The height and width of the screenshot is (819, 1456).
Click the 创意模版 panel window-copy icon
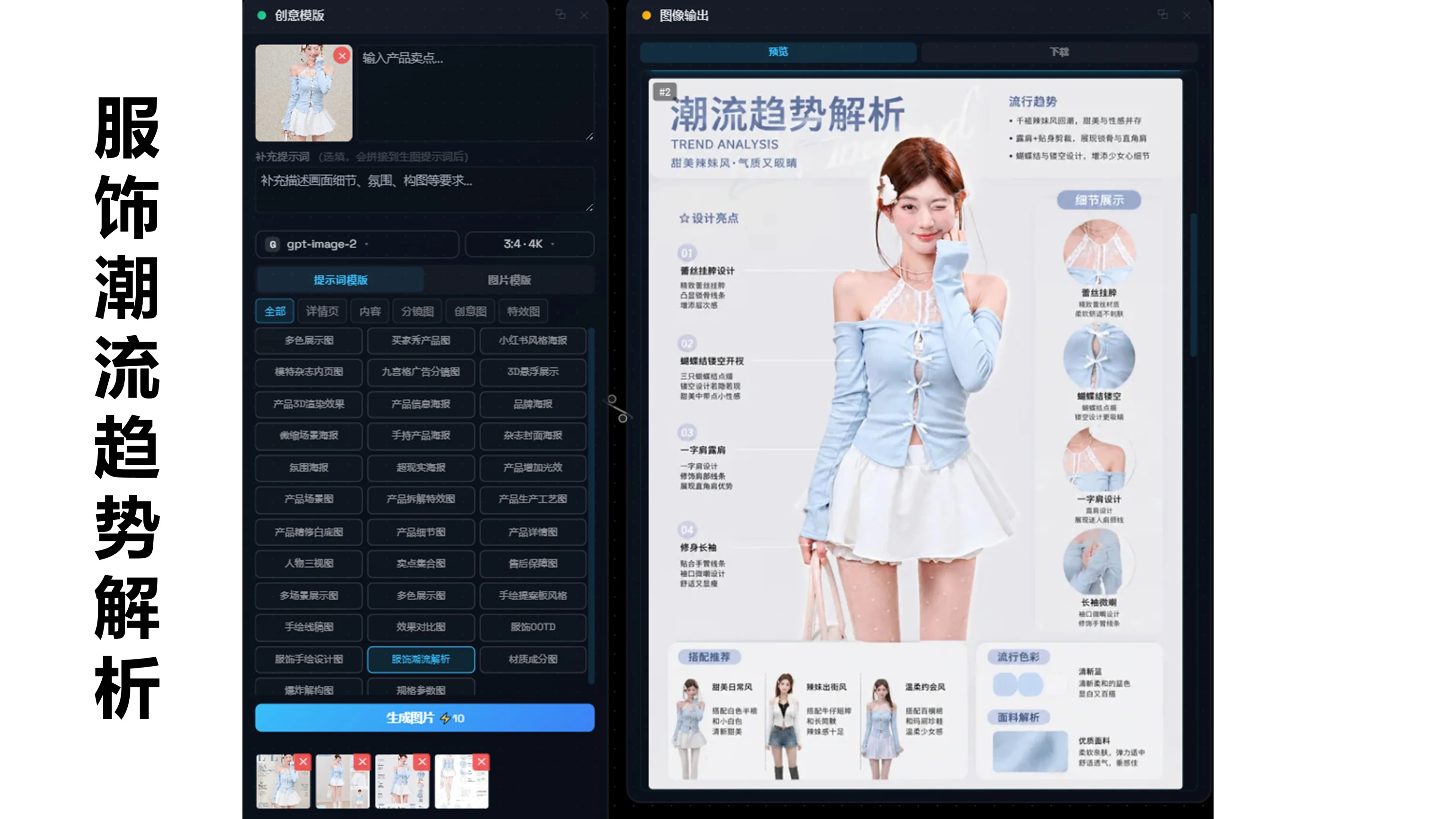(560, 15)
